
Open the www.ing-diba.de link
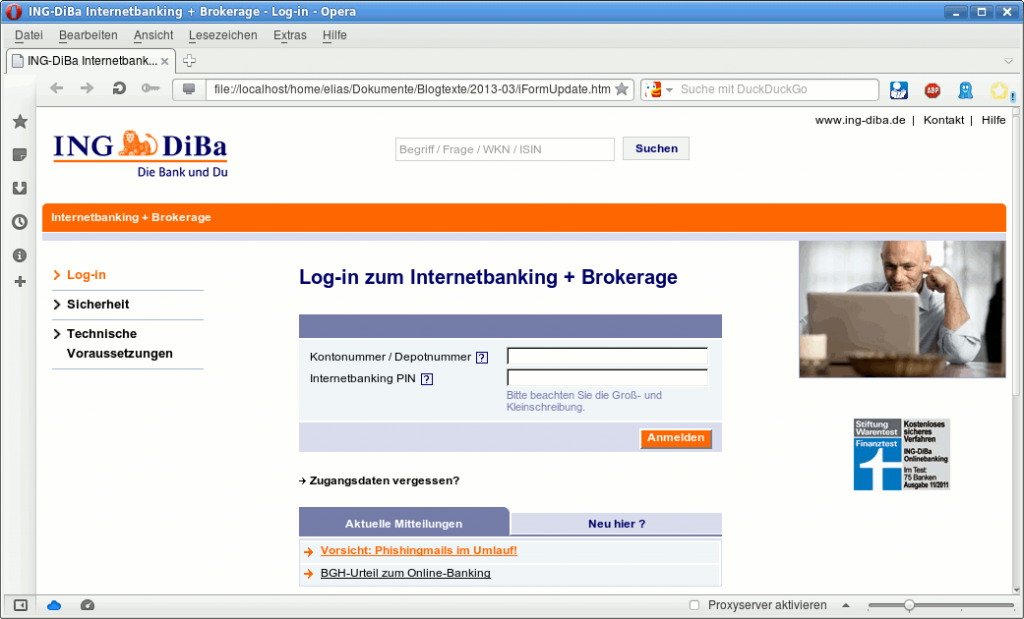pyautogui.click(x=860, y=120)
